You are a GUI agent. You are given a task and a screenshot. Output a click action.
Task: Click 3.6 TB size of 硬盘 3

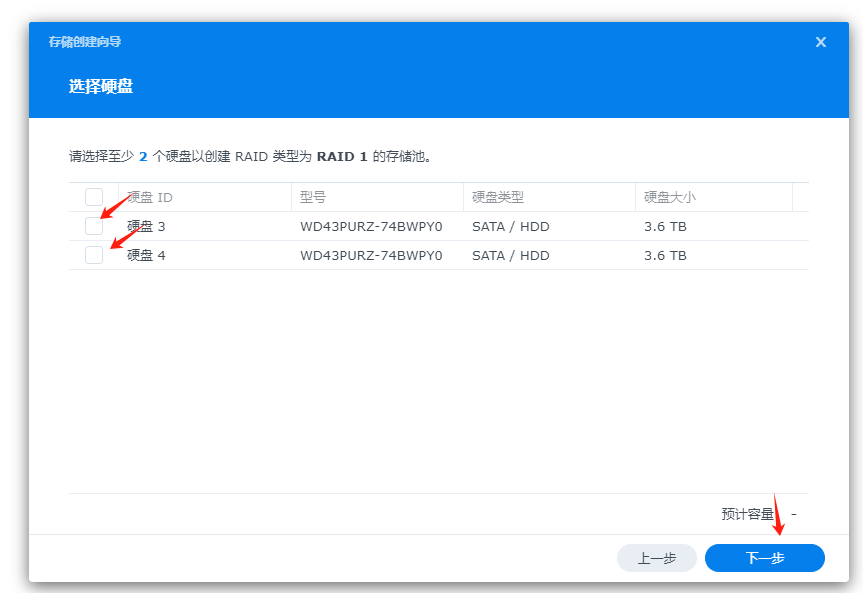[665, 226]
